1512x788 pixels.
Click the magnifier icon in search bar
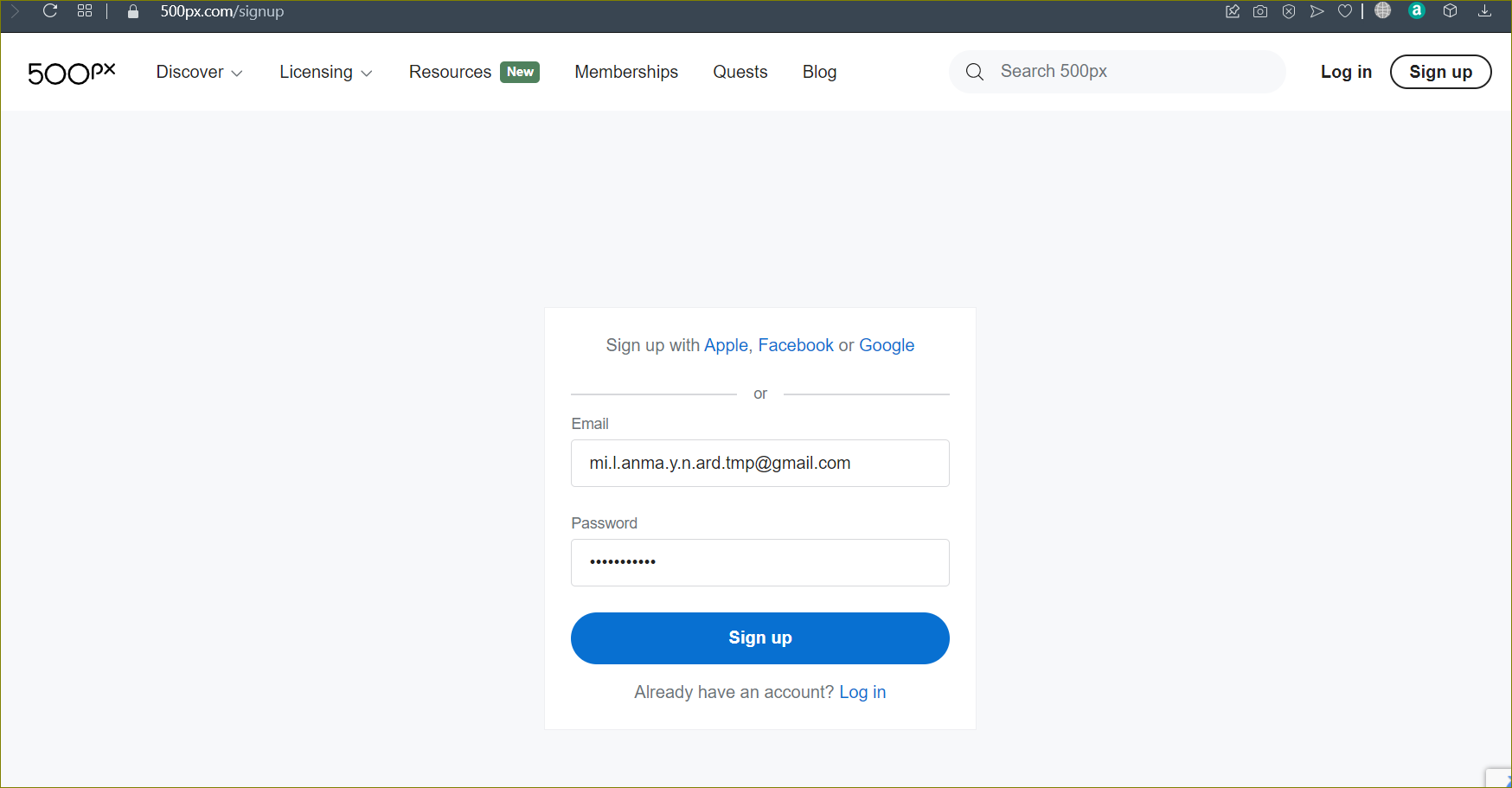click(x=975, y=72)
